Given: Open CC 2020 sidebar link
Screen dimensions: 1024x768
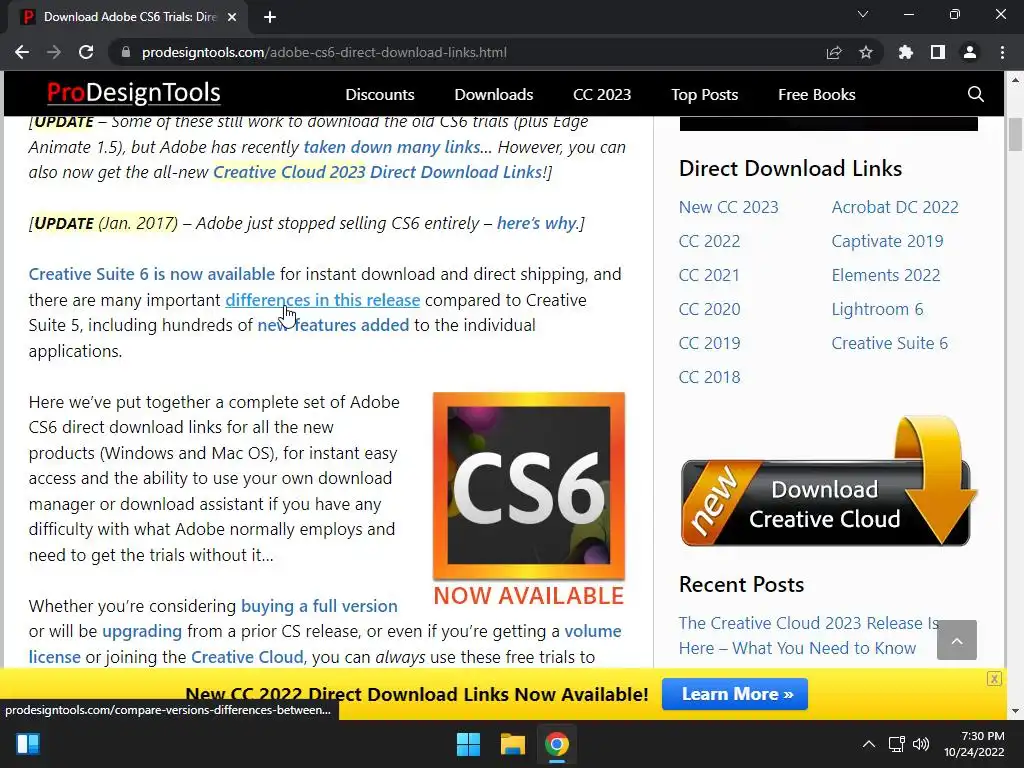Looking at the screenshot, I should point(709,309).
